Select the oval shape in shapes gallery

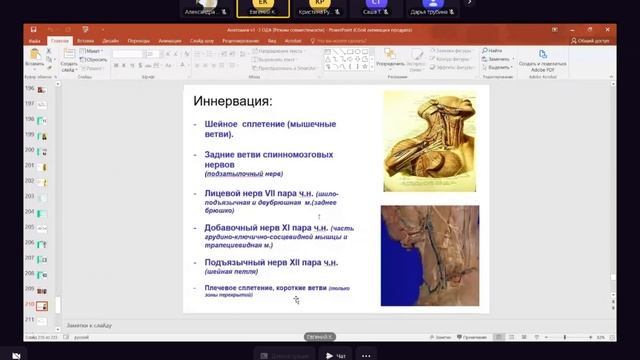[358, 52]
